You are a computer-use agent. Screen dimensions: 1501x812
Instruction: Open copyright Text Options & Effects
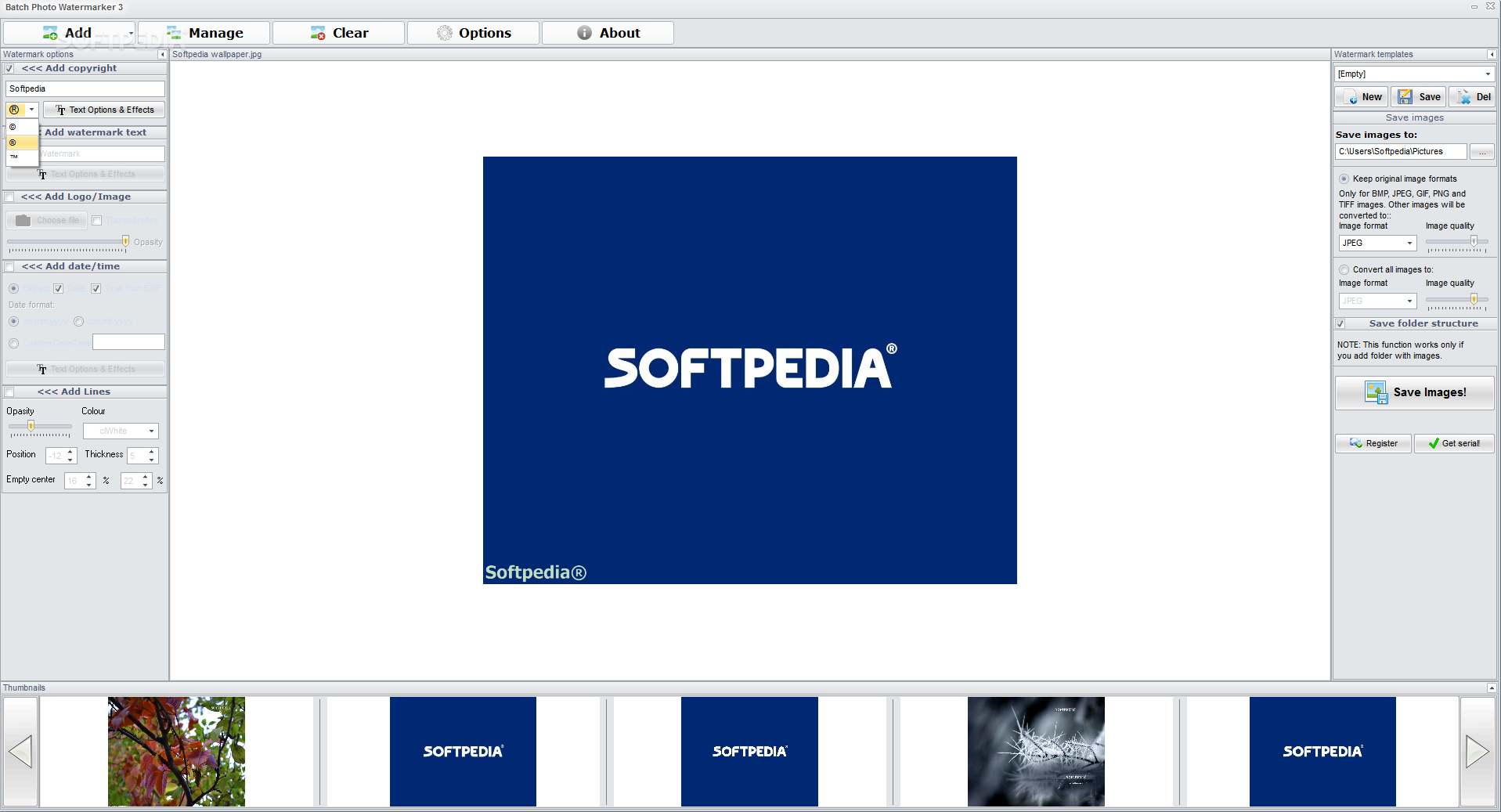pos(104,110)
